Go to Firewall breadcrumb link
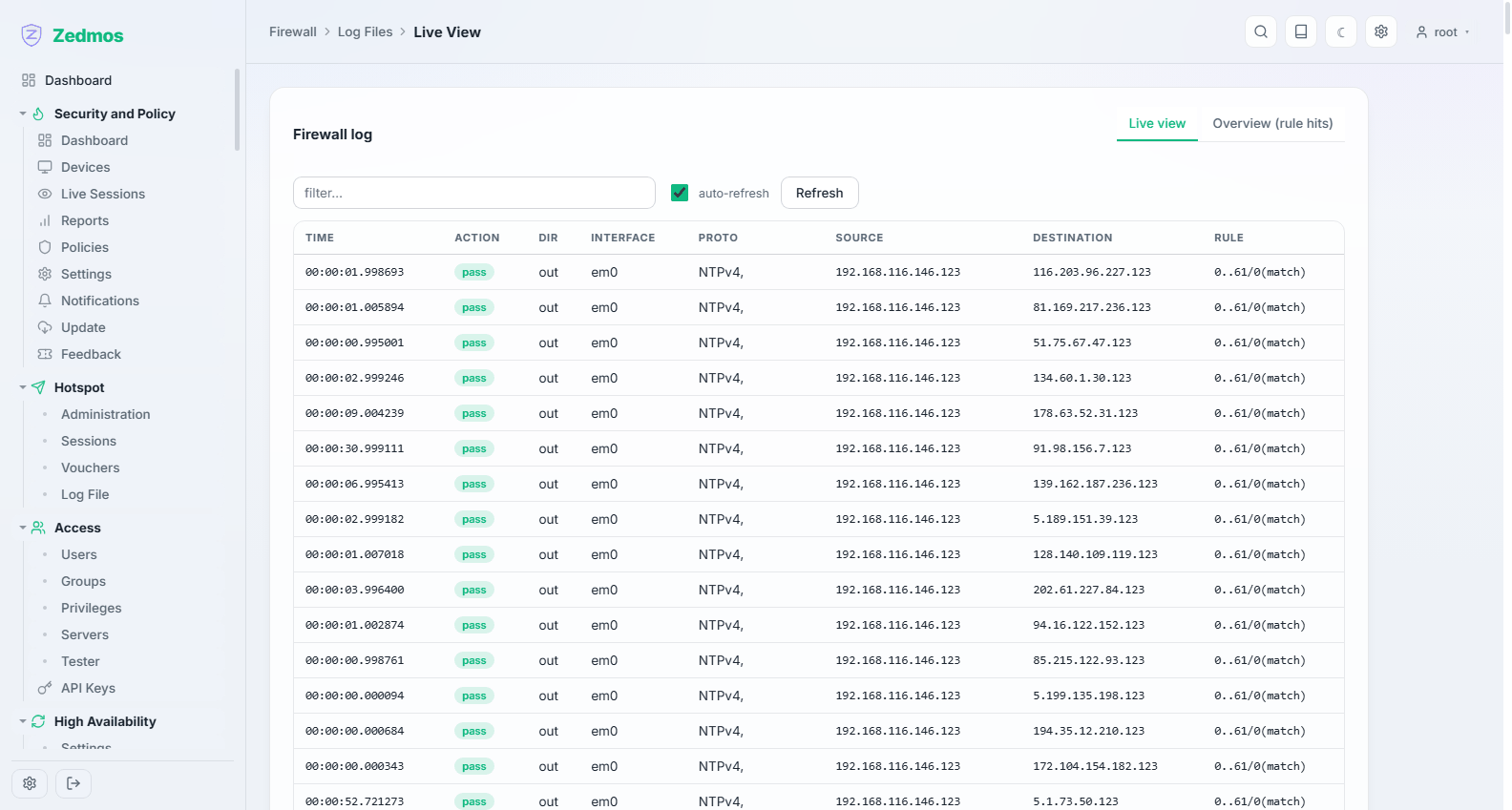The height and width of the screenshot is (810, 1512). pos(293,31)
